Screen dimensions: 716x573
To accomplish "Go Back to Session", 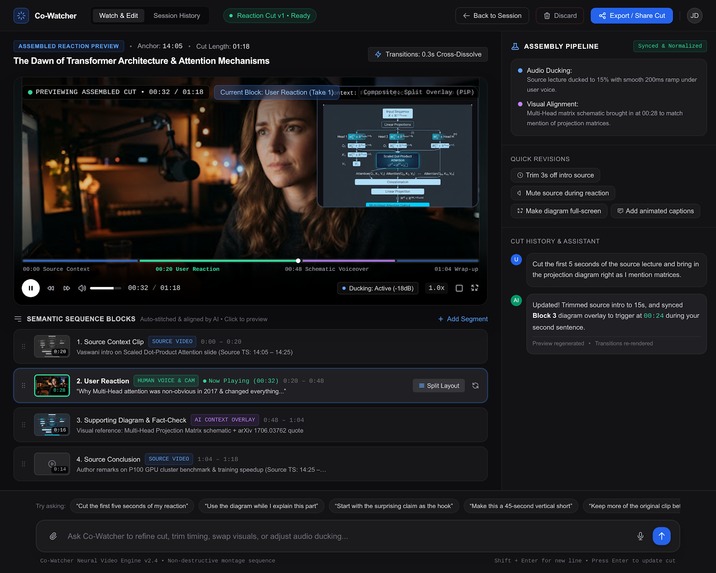I will (492, 16).
